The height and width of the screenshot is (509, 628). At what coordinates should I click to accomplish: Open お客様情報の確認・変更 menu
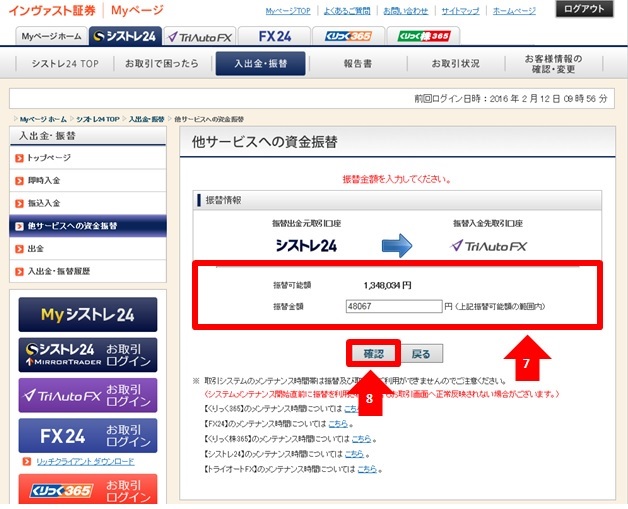click(x=554, y=64)
